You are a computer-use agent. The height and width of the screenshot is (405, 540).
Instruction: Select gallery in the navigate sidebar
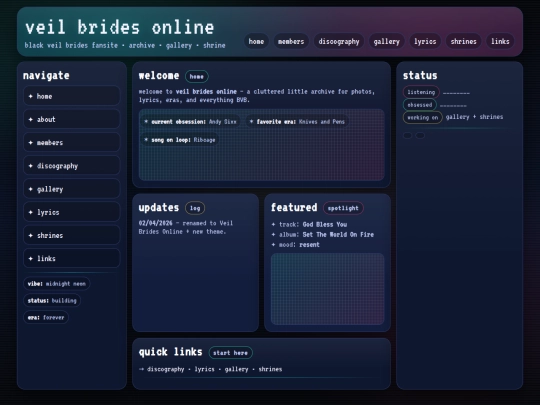[x=72, y=189]
